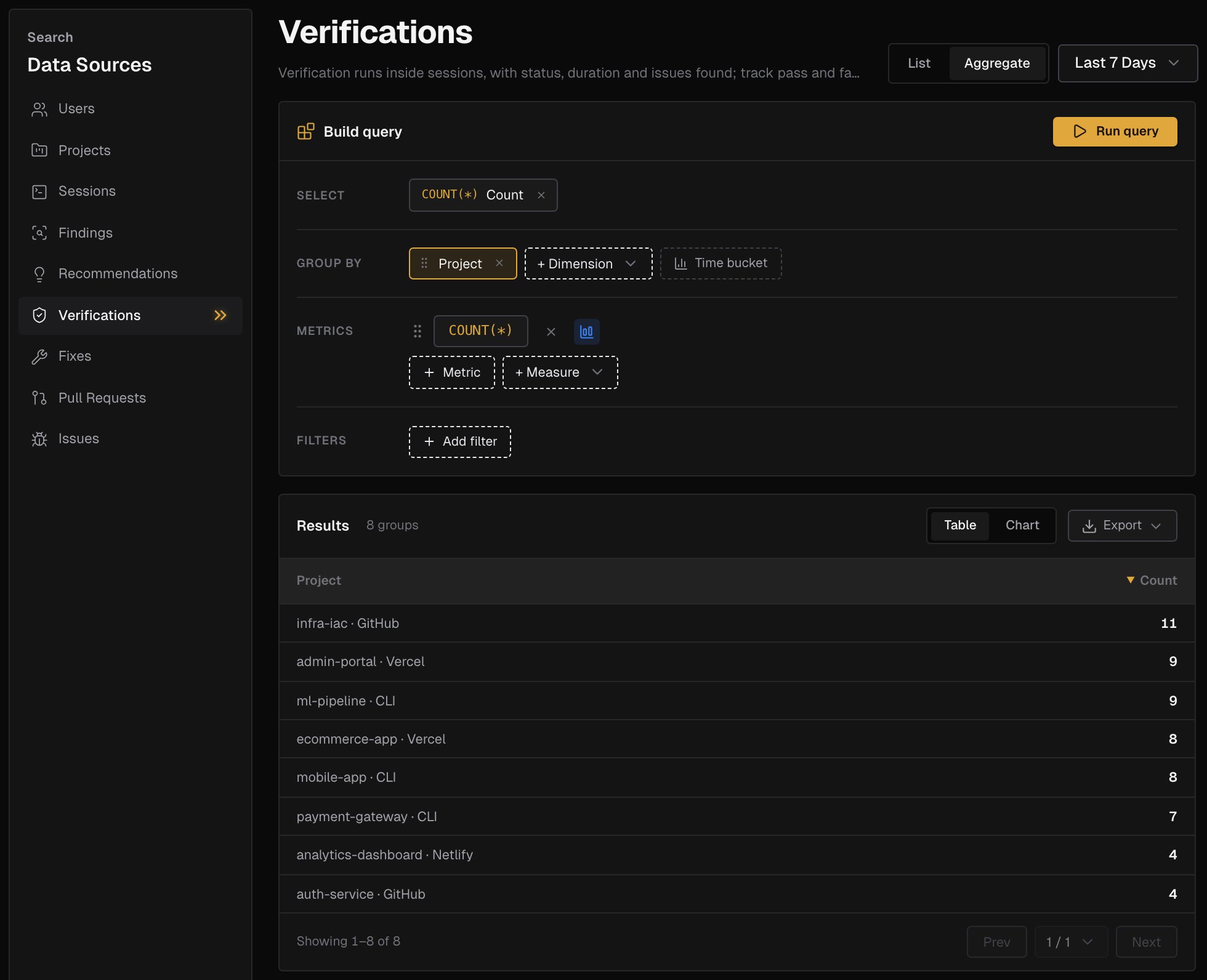Click the Prev page button
The width and height of the screenshot is (1207, 980).
pyautogui.click(x=996, y=942)
